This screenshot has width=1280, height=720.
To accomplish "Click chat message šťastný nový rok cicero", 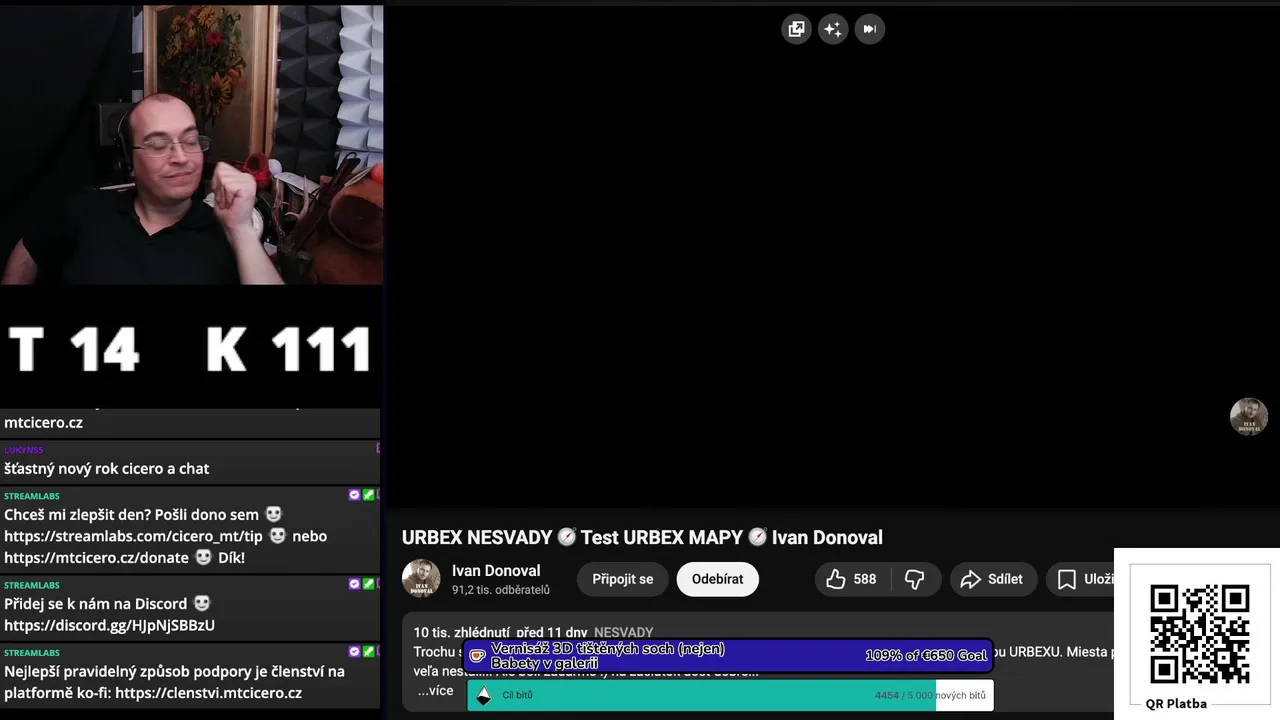I will point(107,468).
